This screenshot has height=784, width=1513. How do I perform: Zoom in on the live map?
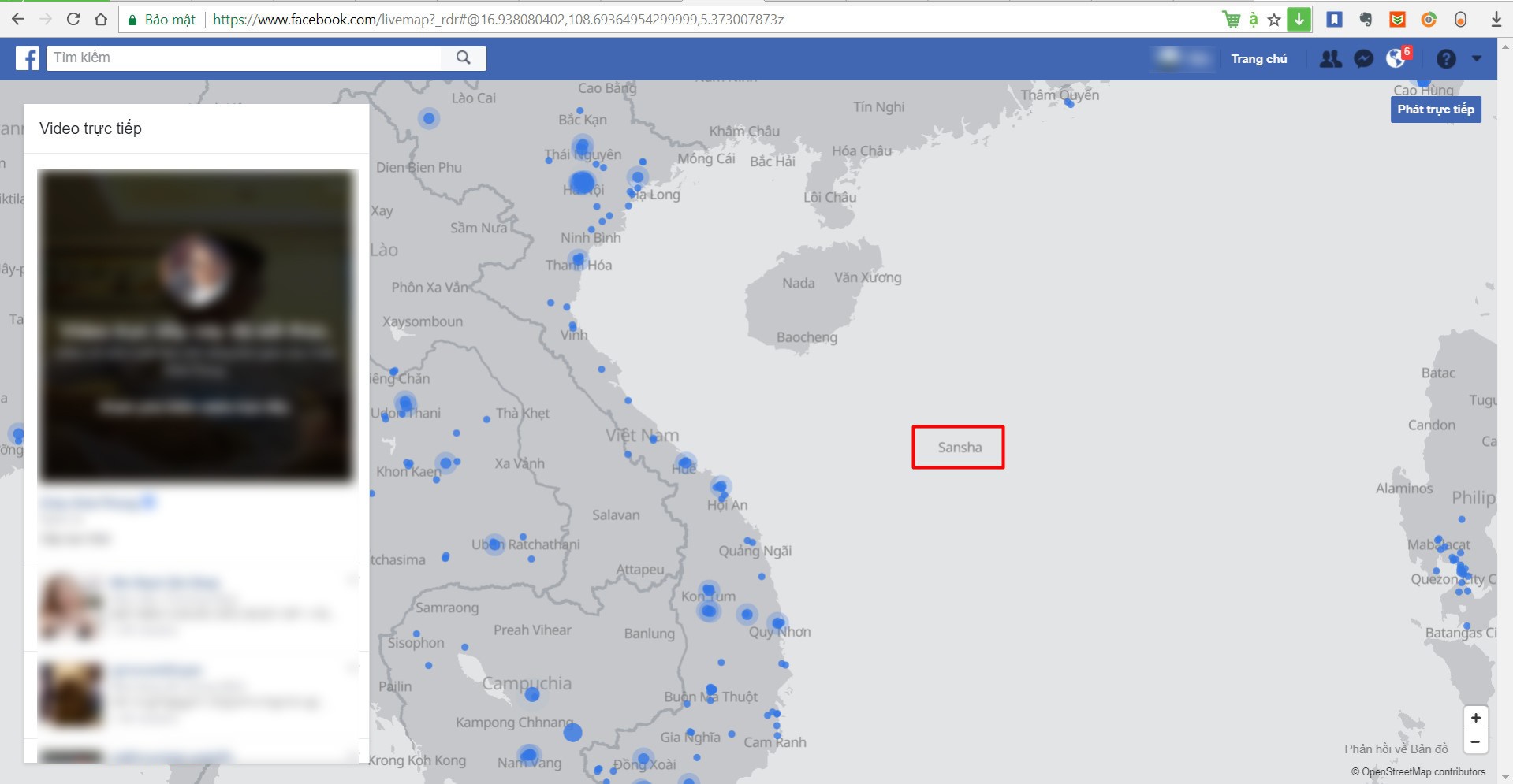pos(1475,718)
